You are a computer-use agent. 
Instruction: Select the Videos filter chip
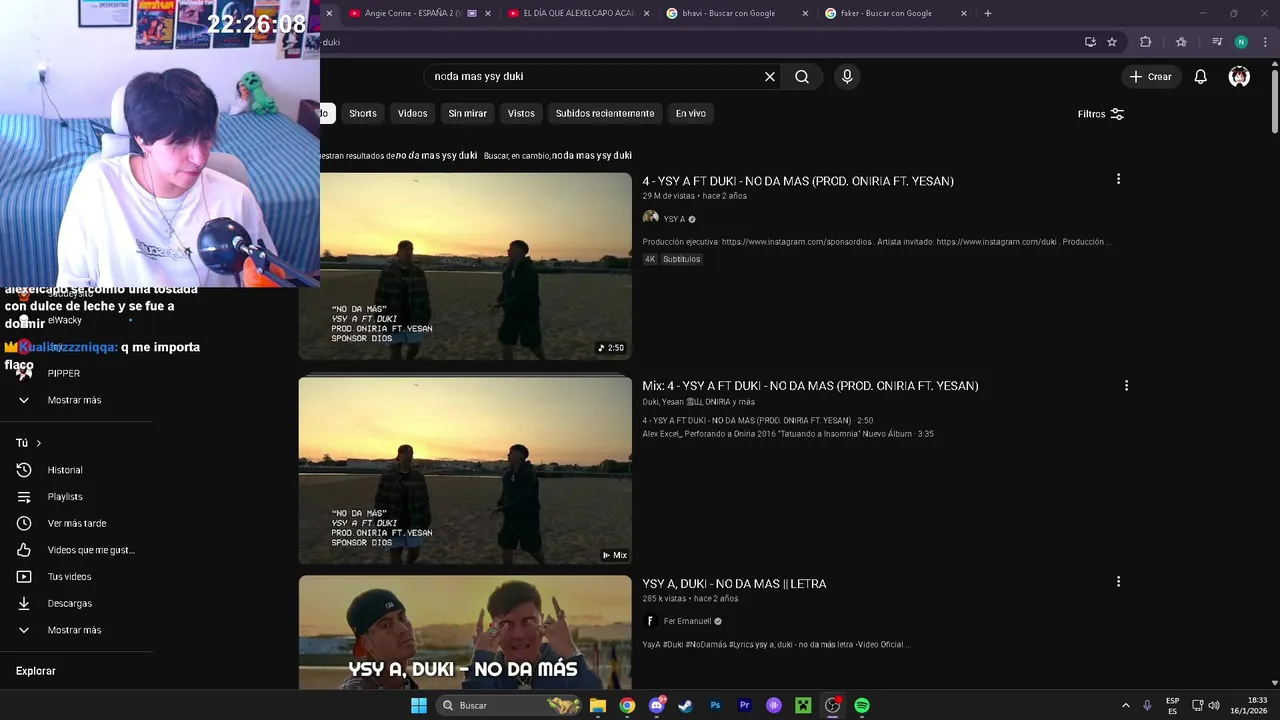pyautogui.click(x=412, y=114)
